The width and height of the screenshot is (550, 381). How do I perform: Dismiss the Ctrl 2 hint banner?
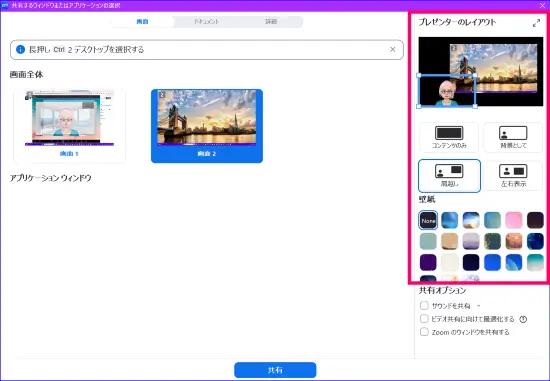[393, 49]
